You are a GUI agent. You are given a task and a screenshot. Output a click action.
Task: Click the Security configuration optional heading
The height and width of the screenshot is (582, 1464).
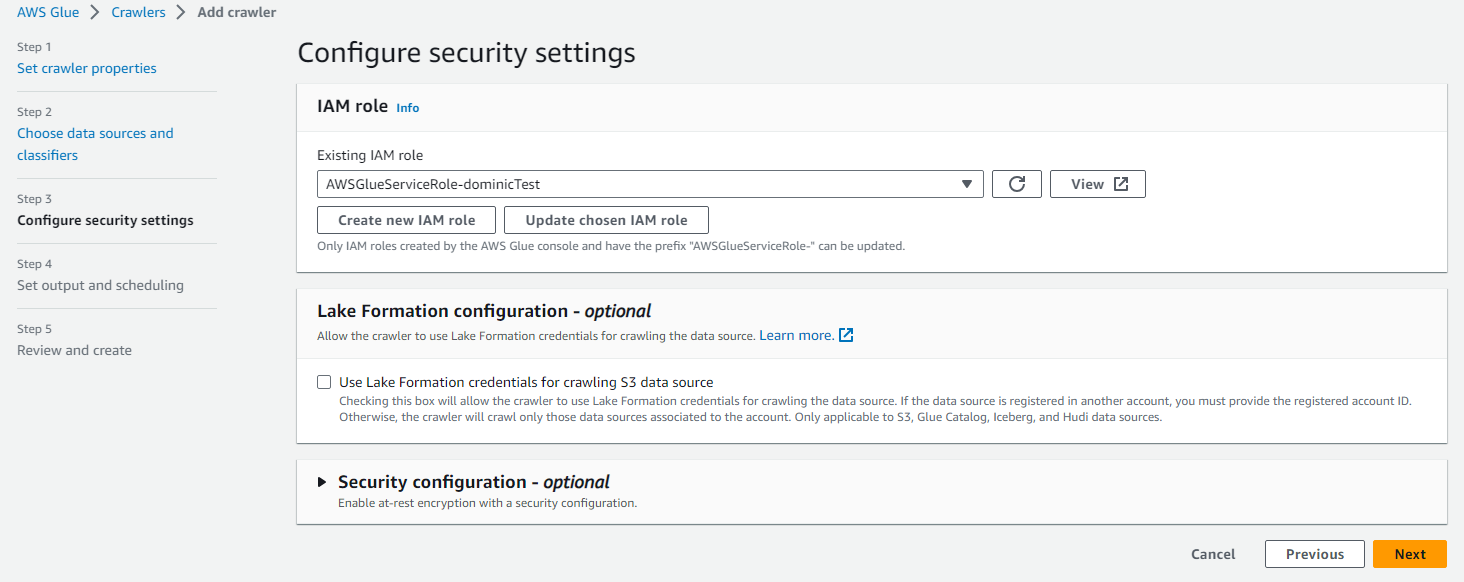pos(474,482)
